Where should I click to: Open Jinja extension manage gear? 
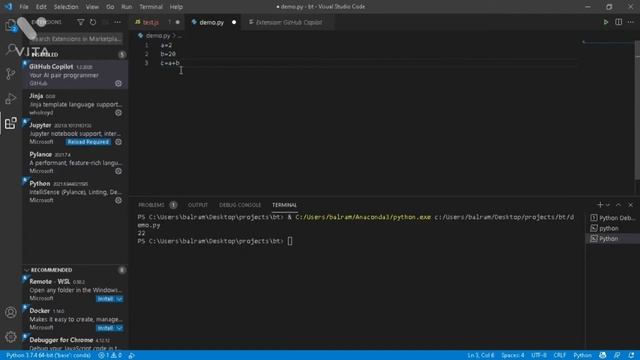118,113
